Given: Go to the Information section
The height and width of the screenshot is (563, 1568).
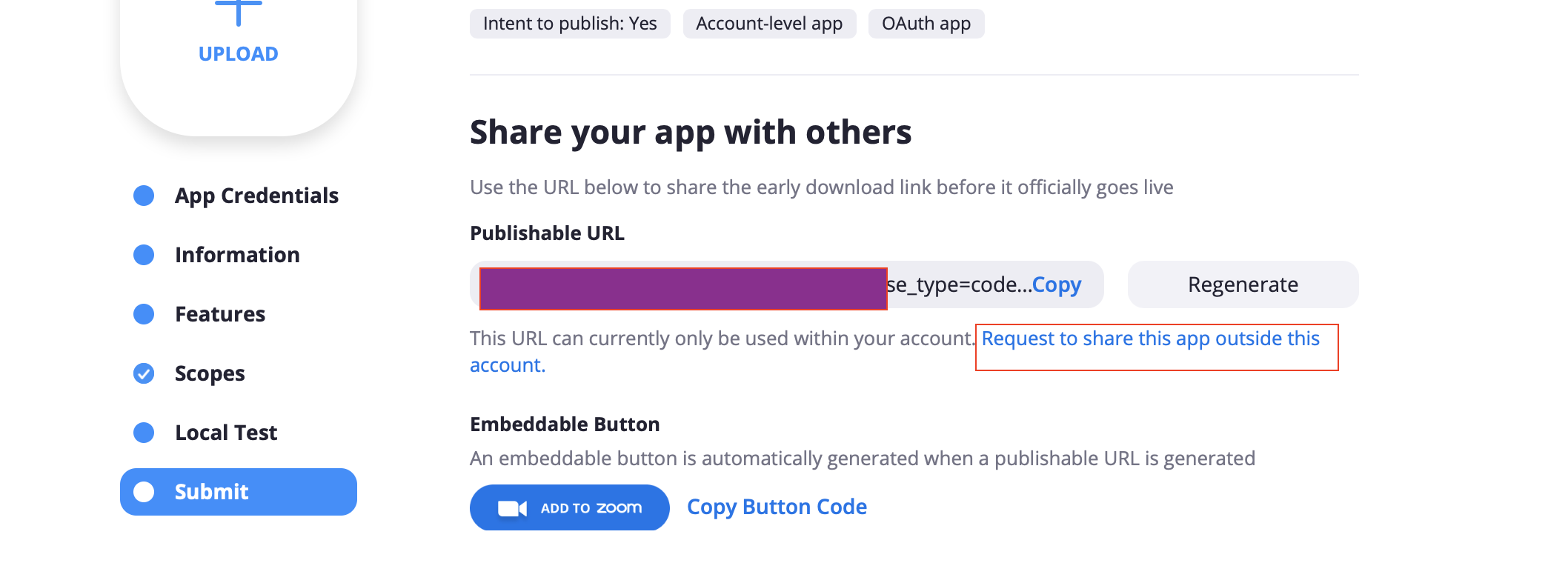Looking at the screenshot, I should (x=237, y=255).
